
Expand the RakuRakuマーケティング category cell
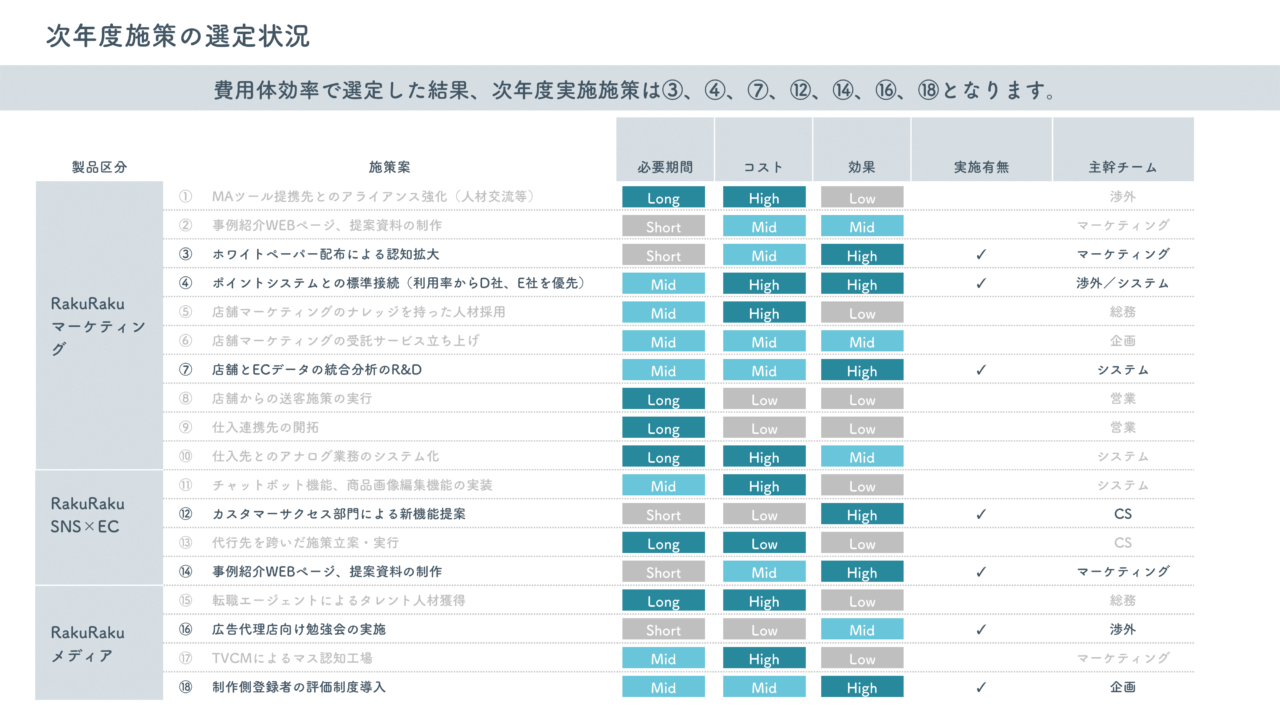coord(98,326)
